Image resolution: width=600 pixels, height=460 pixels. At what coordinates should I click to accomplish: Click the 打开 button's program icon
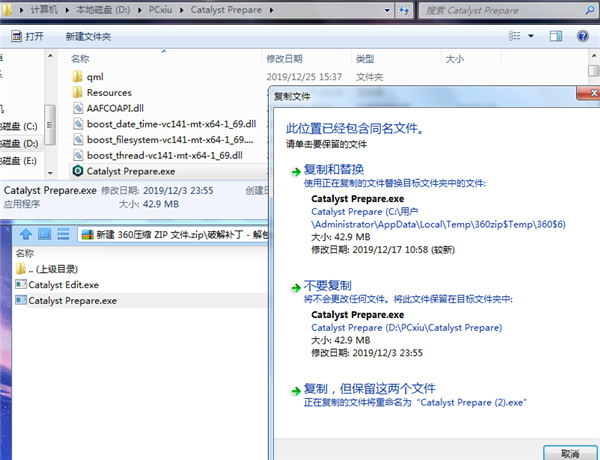pos(16,36)
